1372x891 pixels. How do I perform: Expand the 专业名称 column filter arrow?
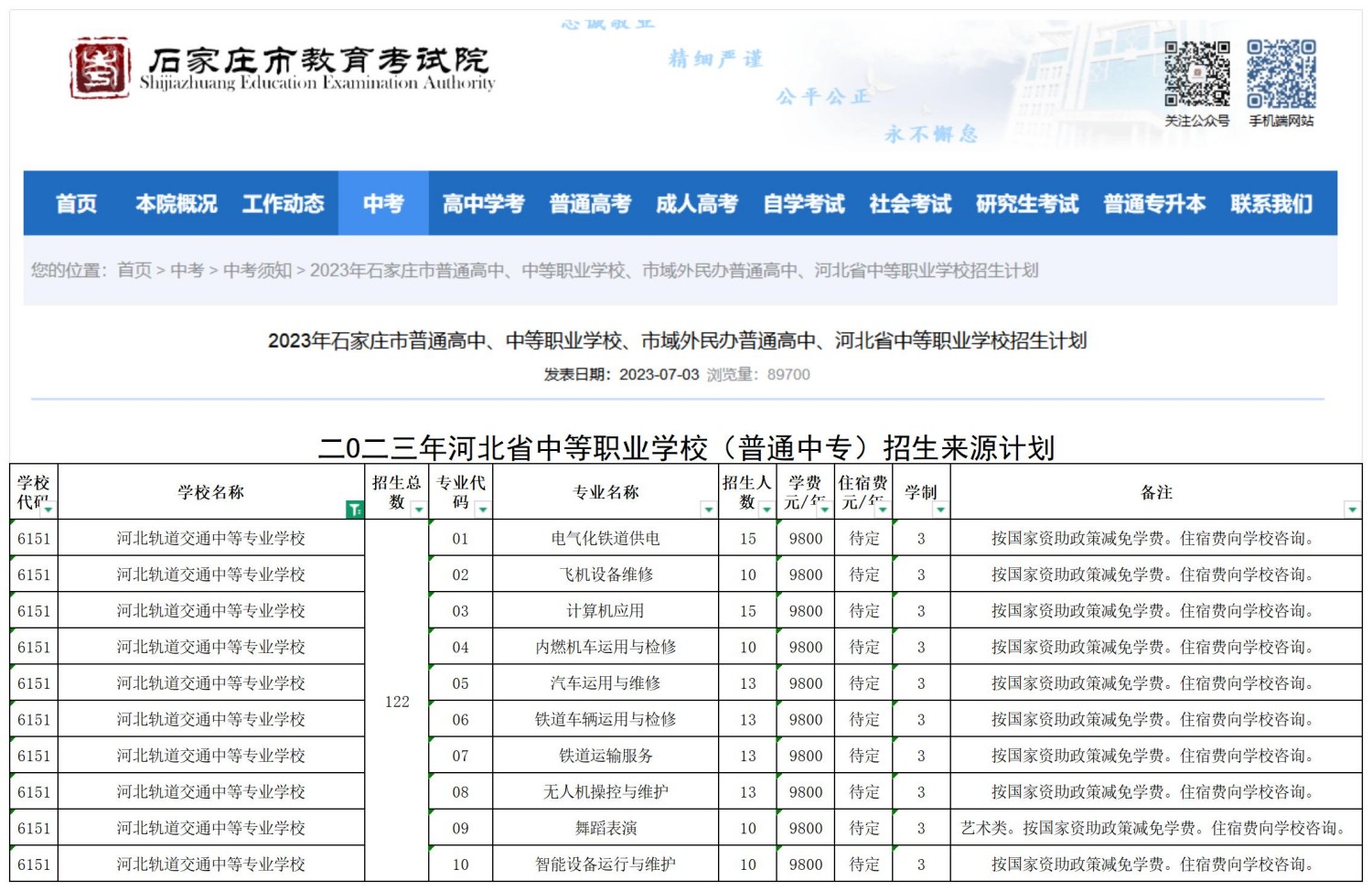click(708, 510)
